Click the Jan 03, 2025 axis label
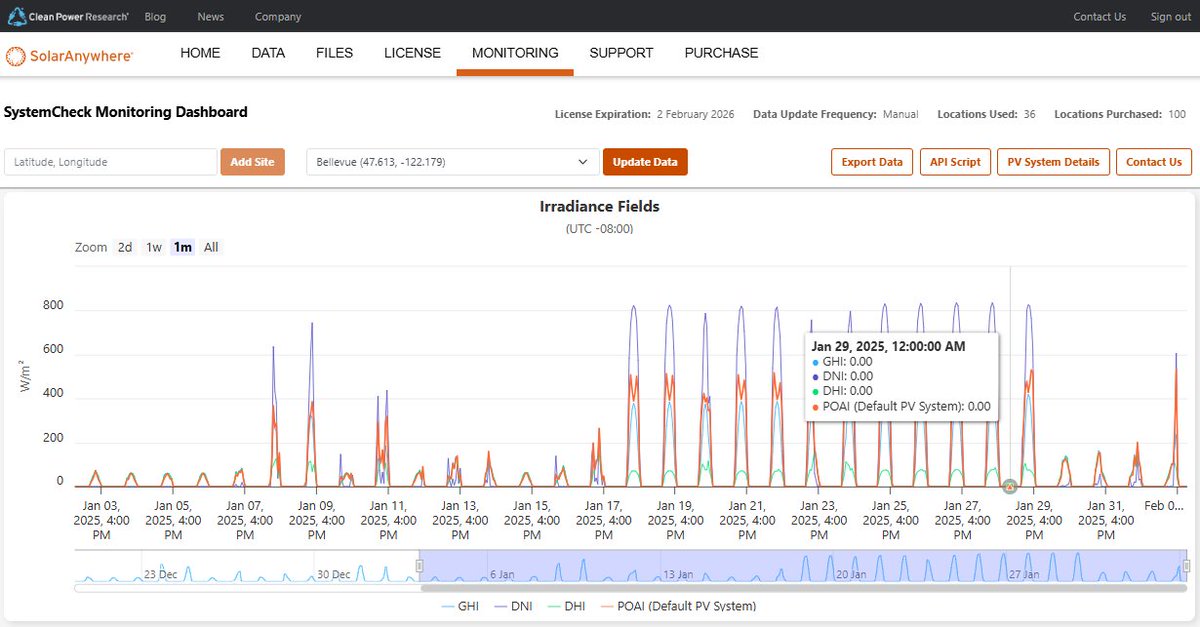 coord(101,520)
